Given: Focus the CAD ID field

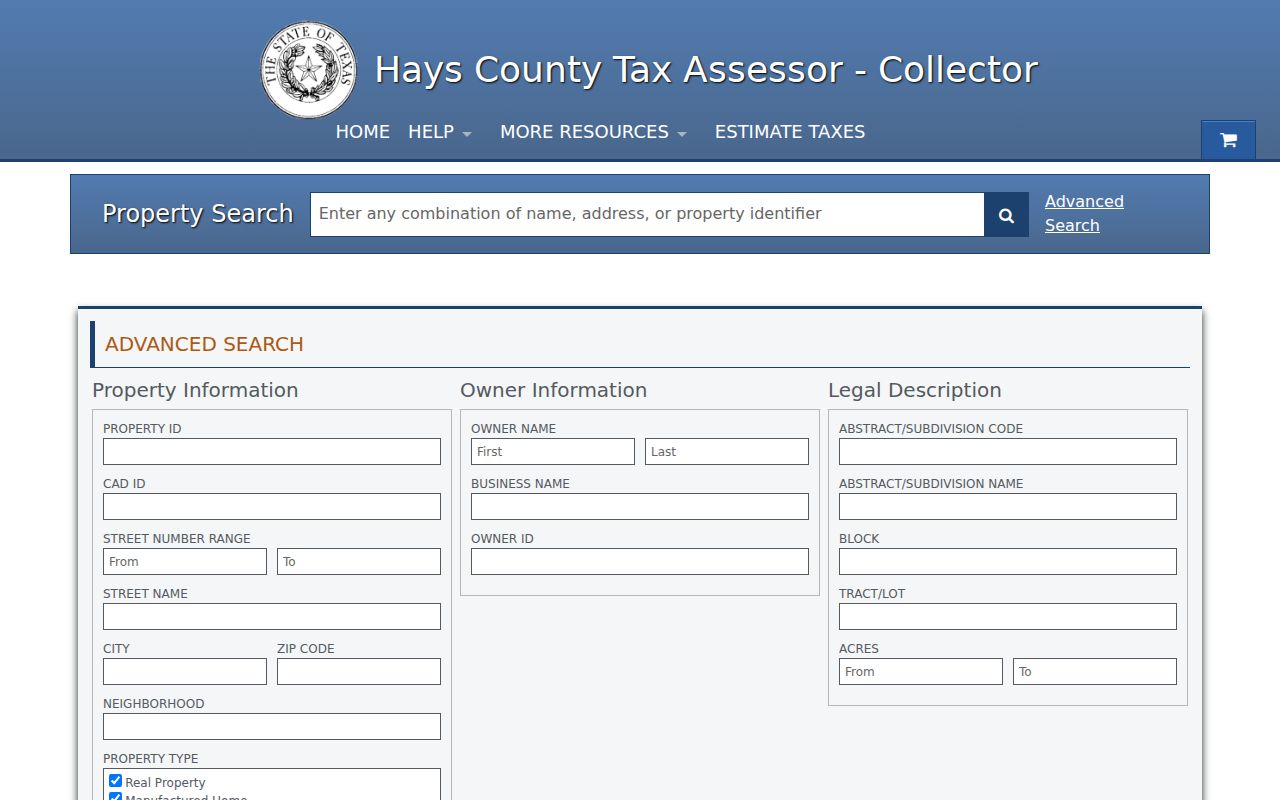Looking at the screenshot, I should [x=272, y=506].
